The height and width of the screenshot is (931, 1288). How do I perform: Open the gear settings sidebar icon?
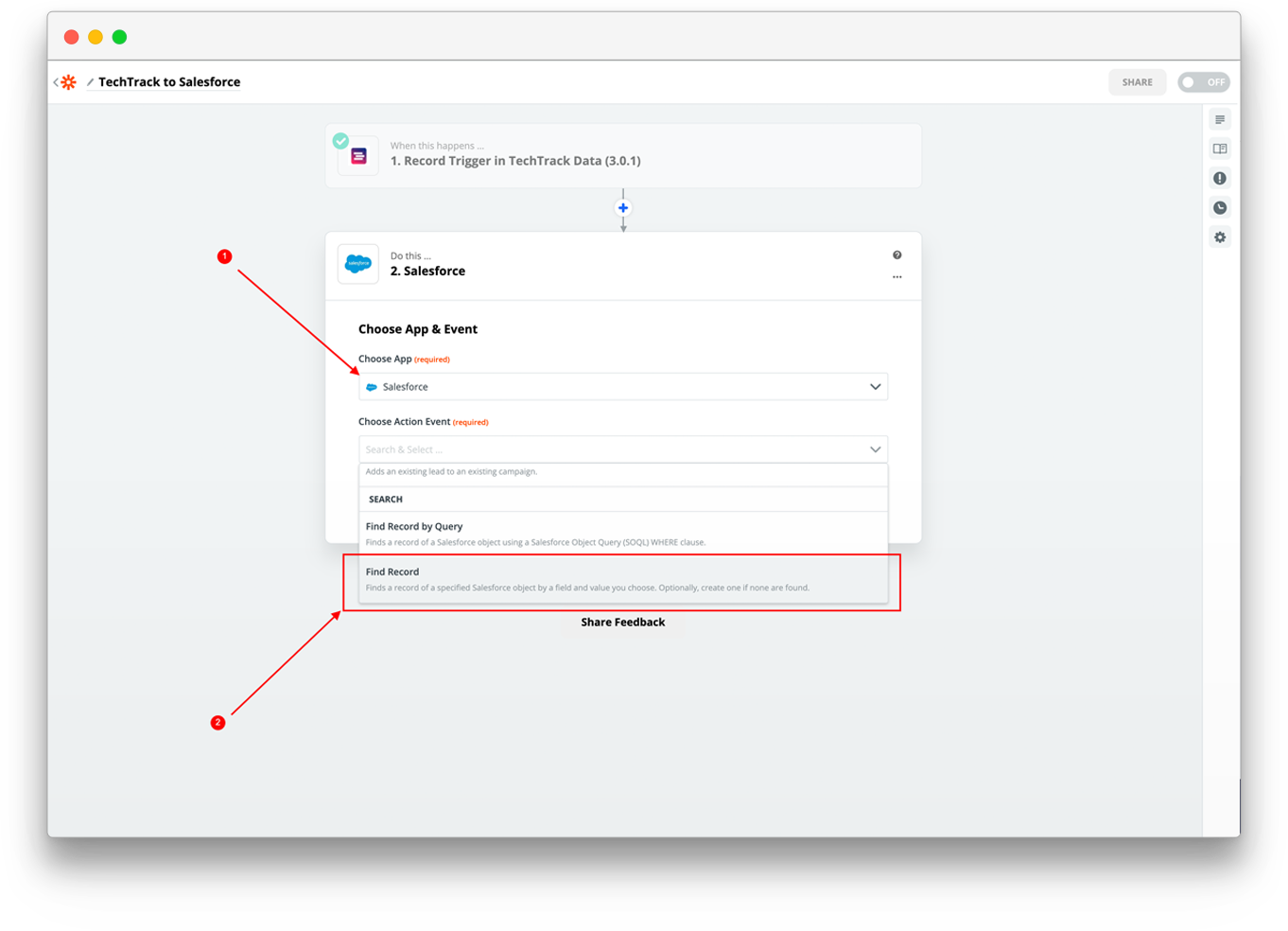tap(1220, 237)
